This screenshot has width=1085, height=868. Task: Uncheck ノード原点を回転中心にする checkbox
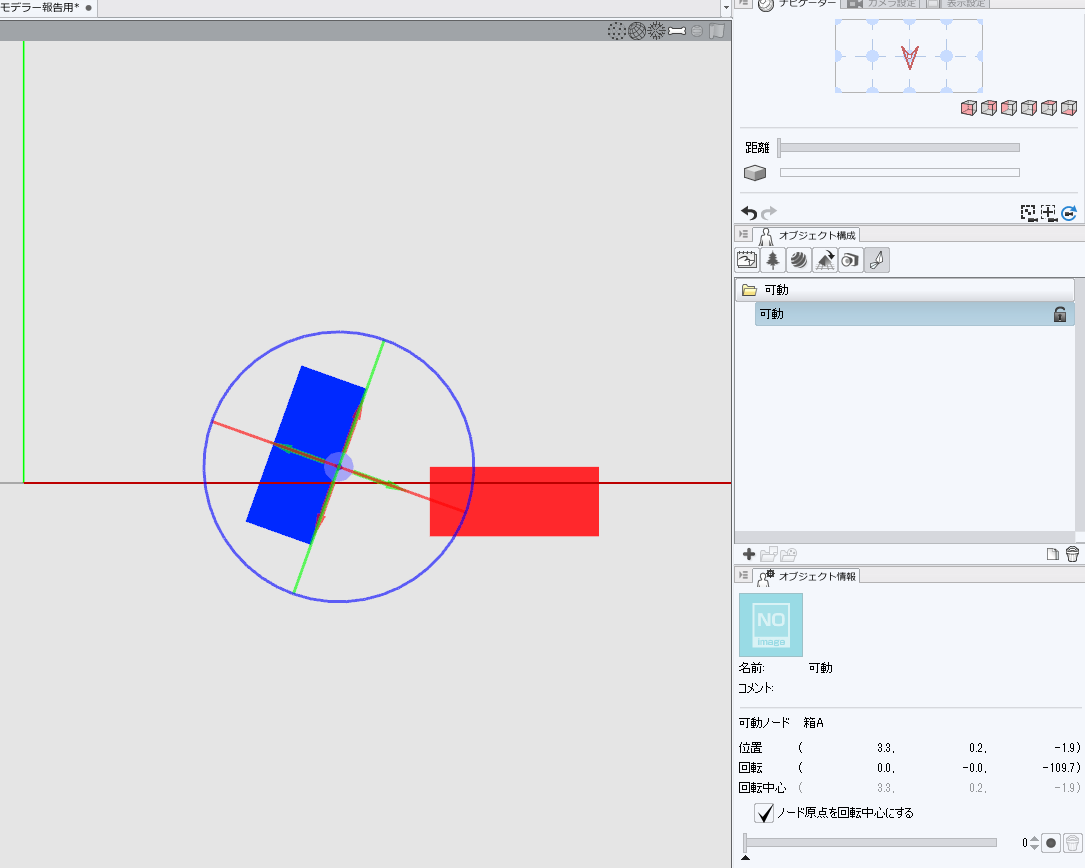point(764,813)
